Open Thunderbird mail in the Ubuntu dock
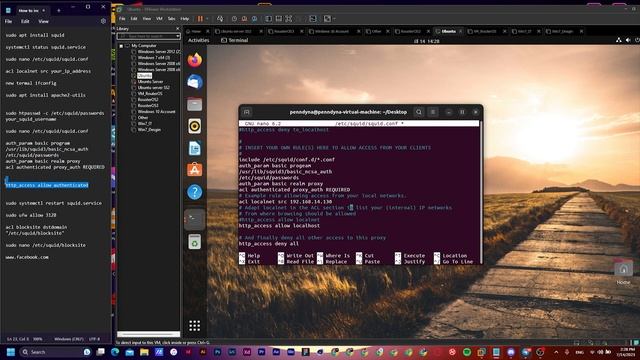The image size is (640, 360). (195, 82)
